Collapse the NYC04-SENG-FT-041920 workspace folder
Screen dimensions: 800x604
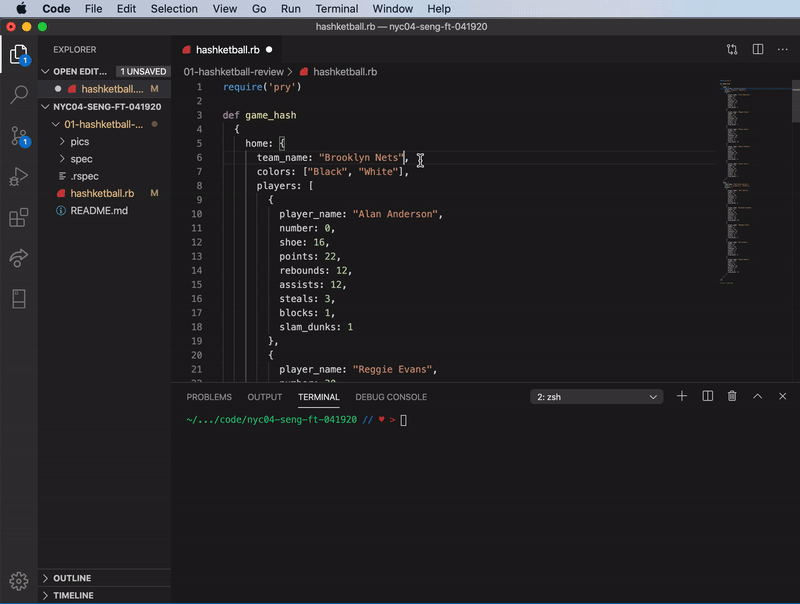[45, 107]
